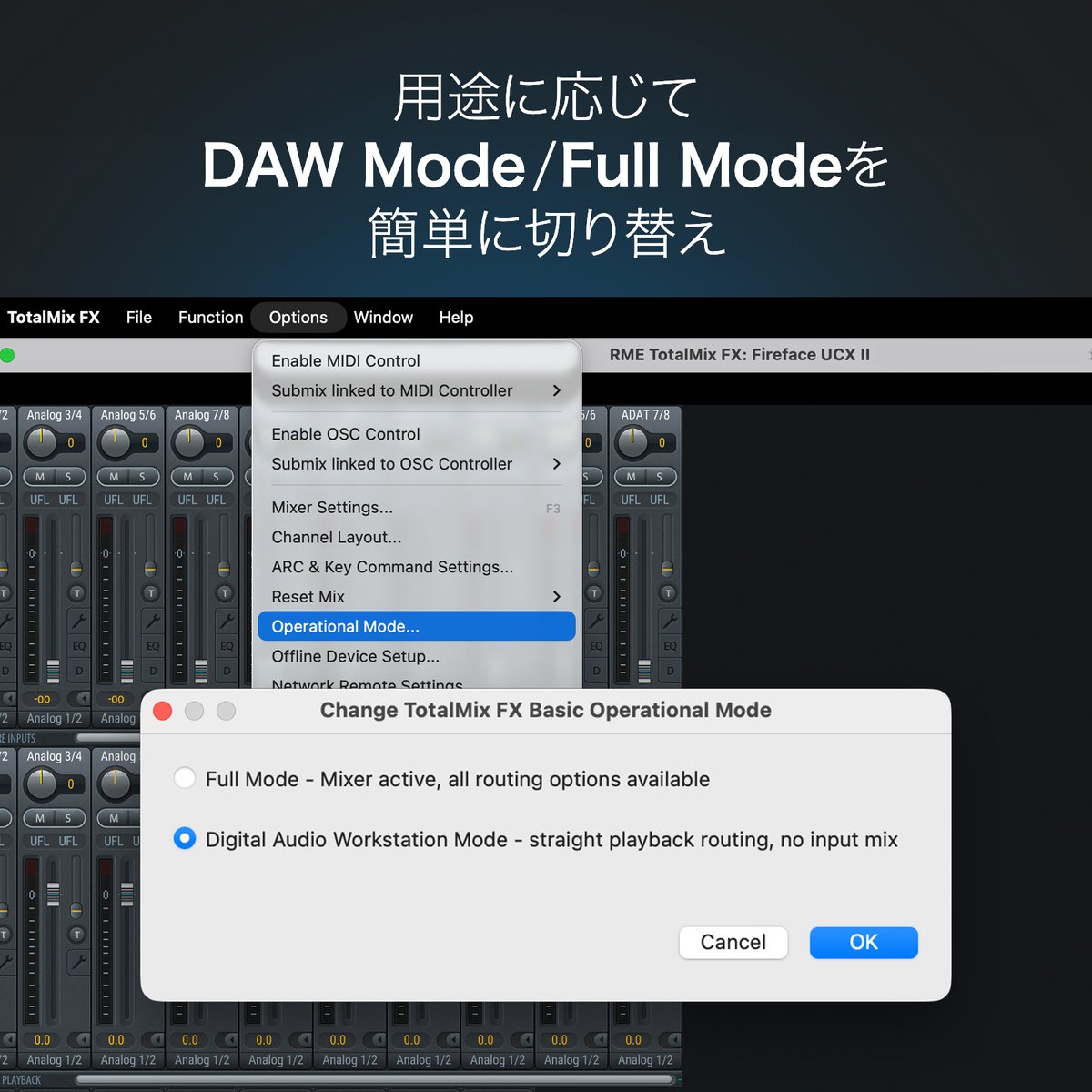
Task: Click the Playback row horizontal scrollbar
Action: pyautogui.click(x=374, y=1079)
